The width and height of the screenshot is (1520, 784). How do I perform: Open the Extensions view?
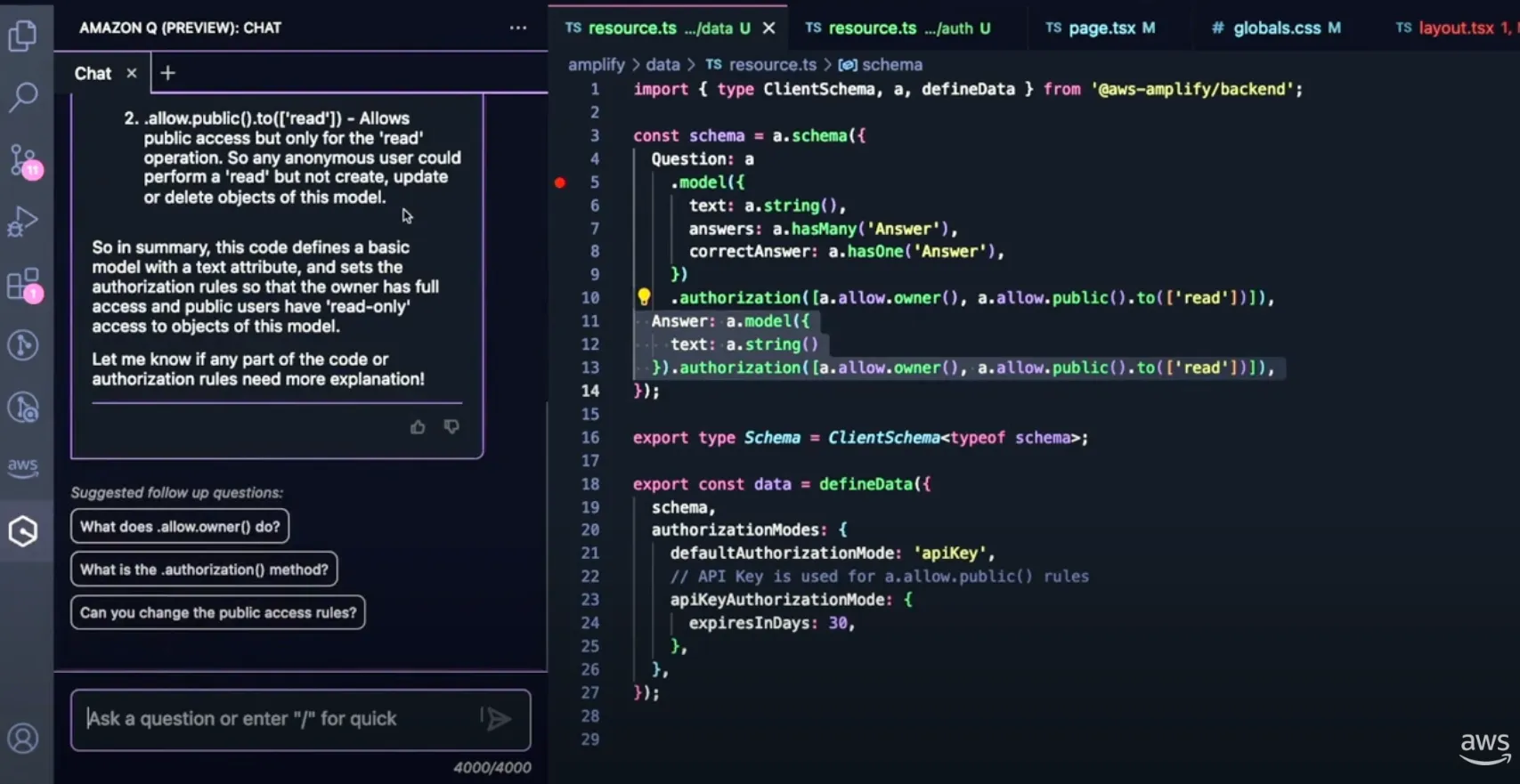coord(24,285)
